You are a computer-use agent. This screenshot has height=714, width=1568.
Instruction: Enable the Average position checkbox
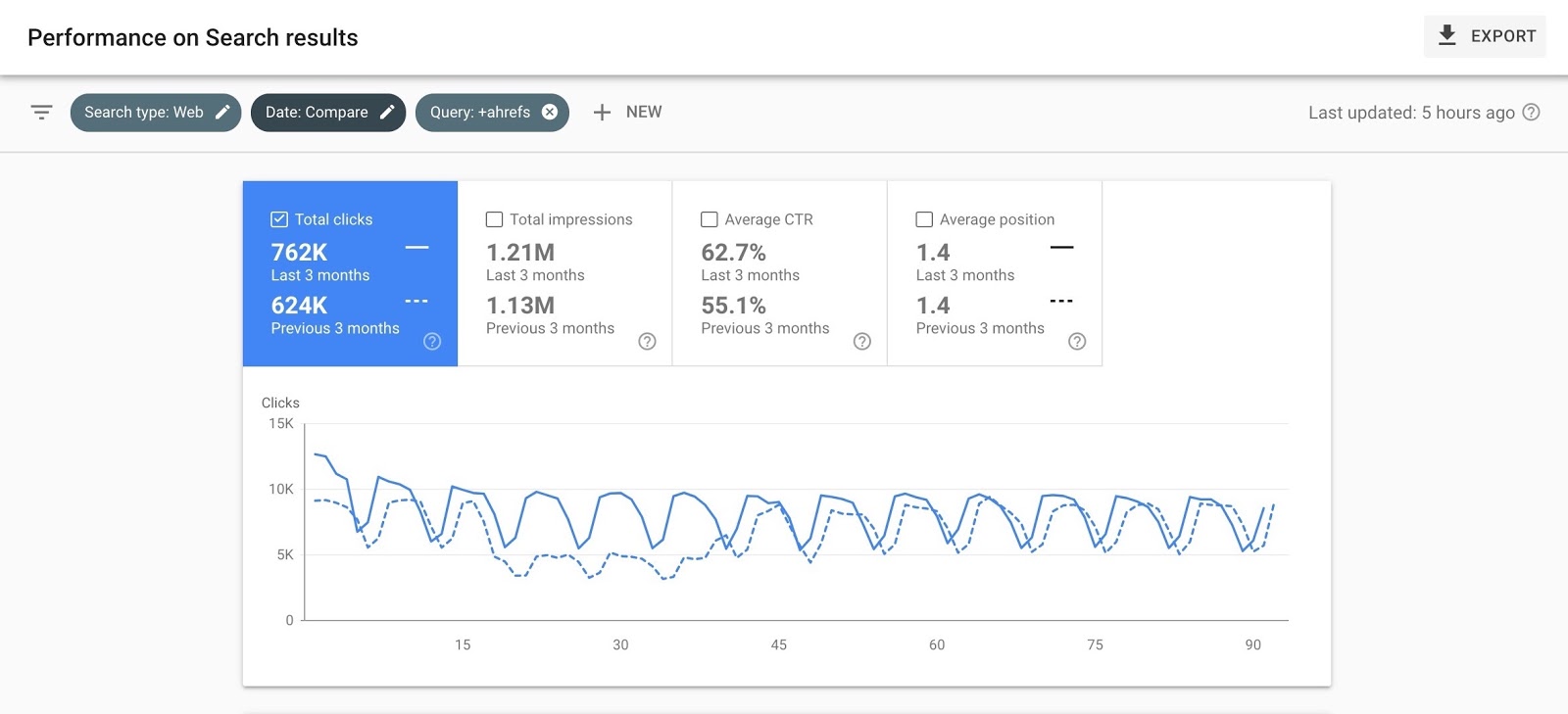tap(924, 219)
